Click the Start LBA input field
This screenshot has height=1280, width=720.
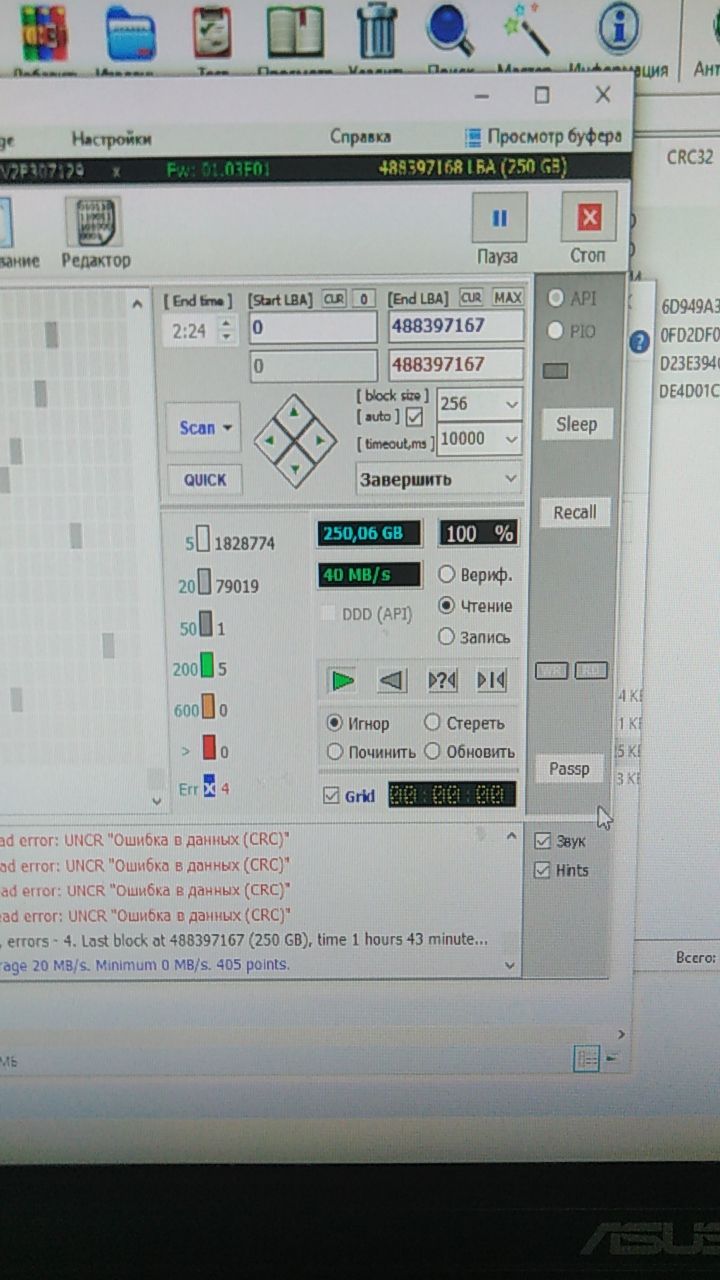[313, 327]
